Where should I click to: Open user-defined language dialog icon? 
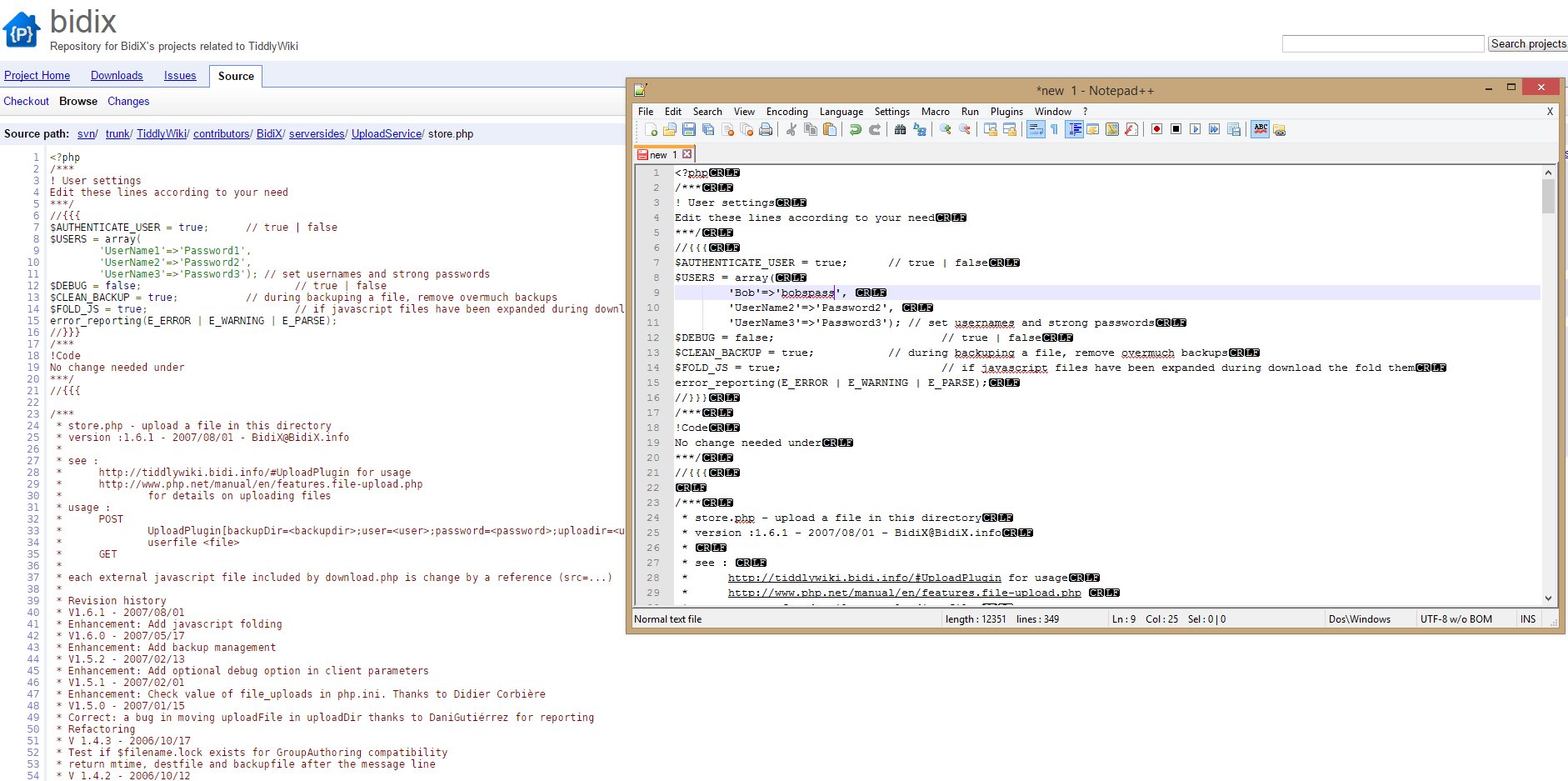tap(1093, 129)
